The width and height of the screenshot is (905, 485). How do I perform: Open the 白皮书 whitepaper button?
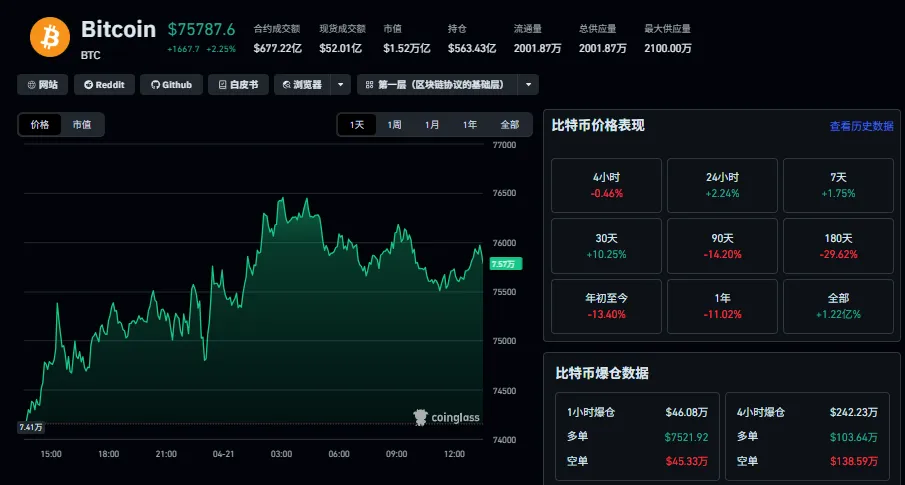tap(238, 85)
